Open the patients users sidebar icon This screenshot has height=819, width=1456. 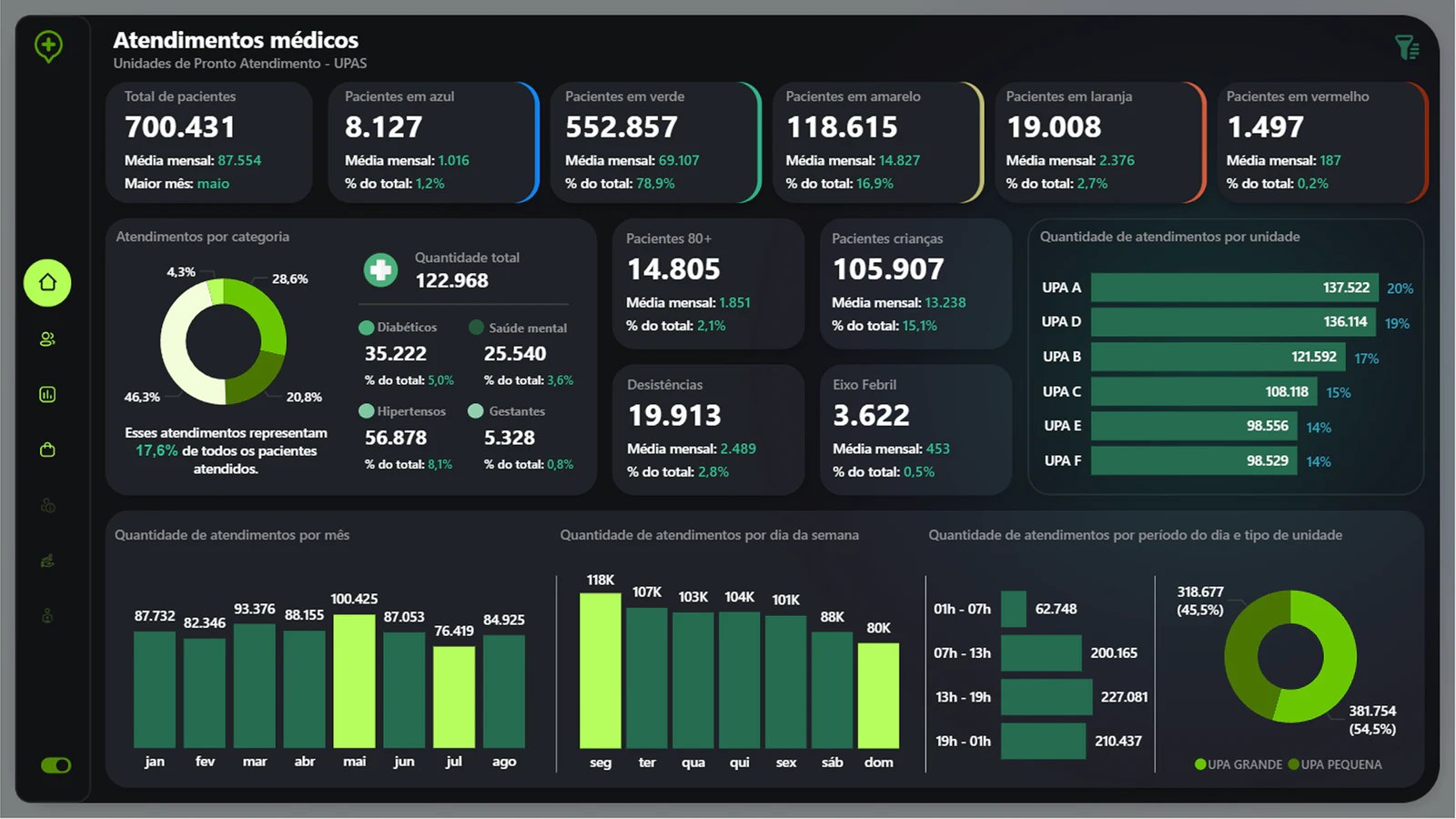pyautogui.click(x=47, y=339)
